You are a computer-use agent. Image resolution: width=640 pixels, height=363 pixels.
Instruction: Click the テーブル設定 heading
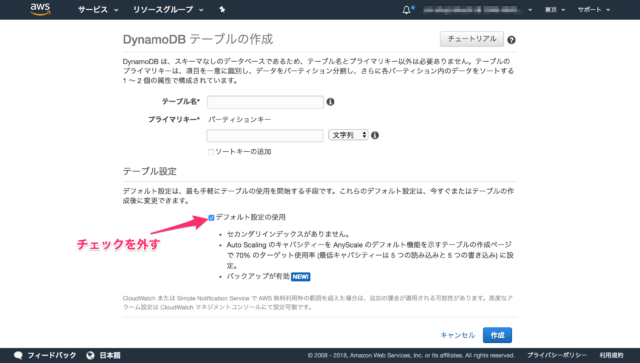tap(150, 171)
